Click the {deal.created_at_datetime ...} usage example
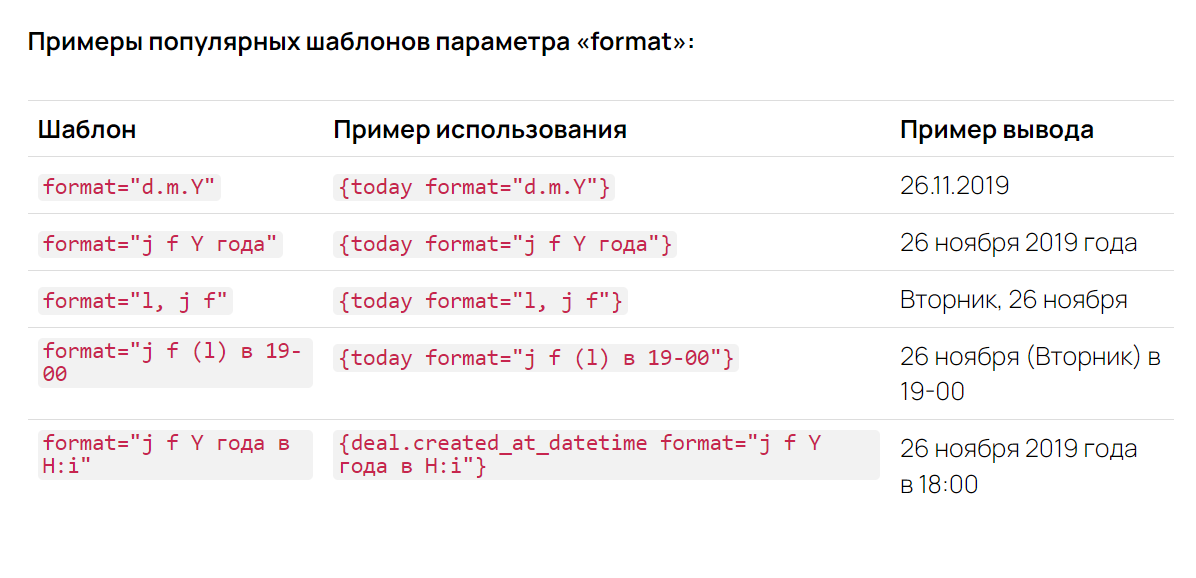 605,454
